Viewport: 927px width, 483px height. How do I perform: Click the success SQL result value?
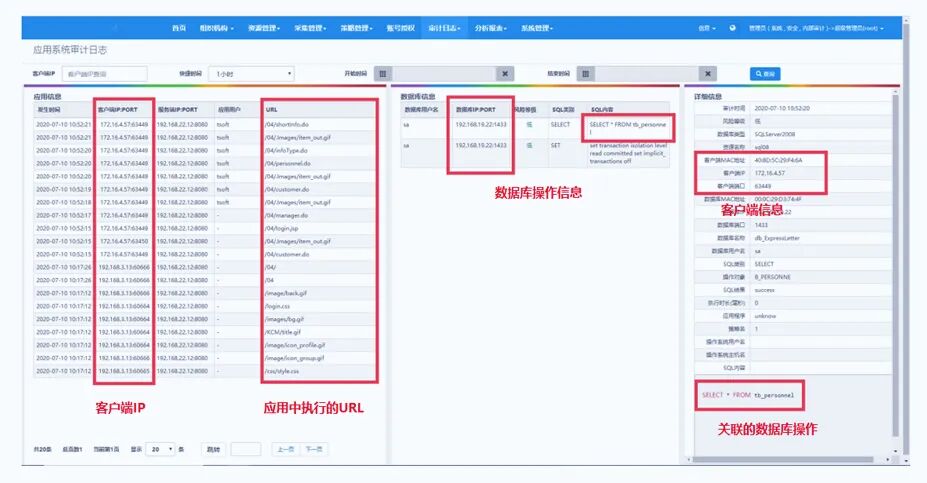pos(764,290)
